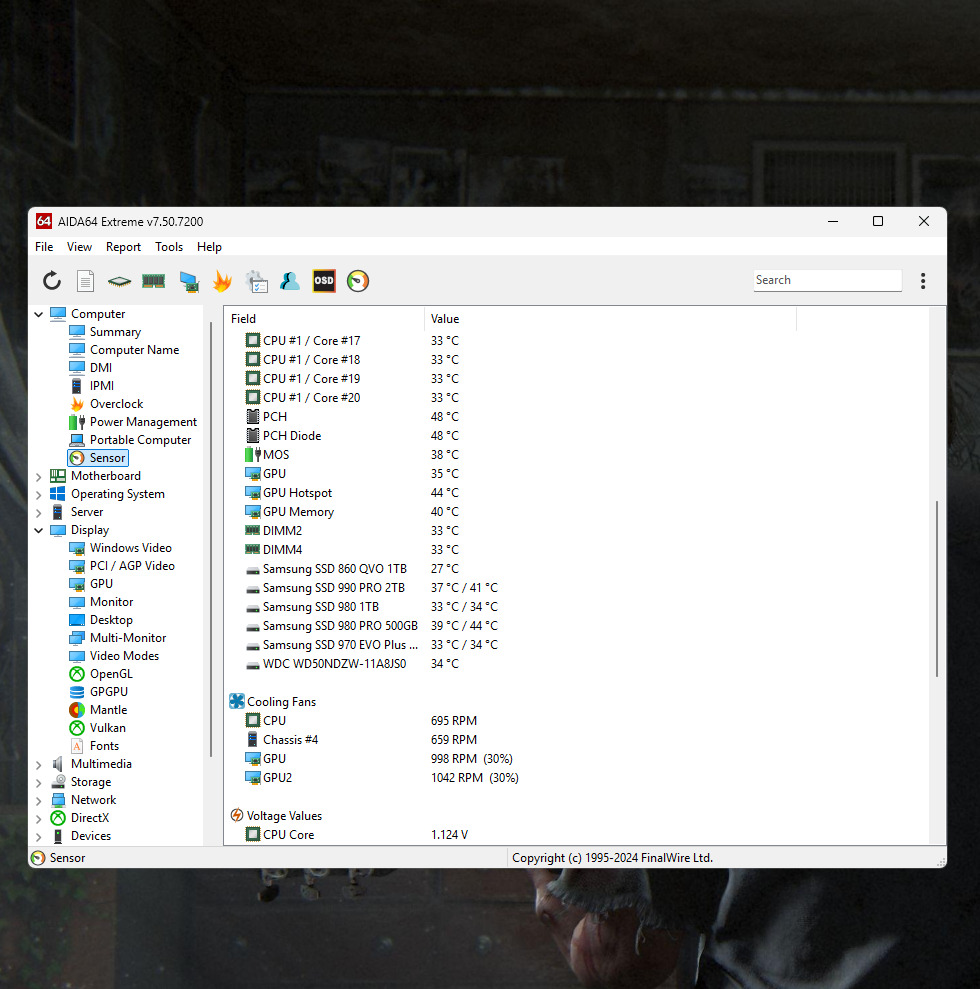980x989 pixels.
Task: Open the SensorPanel gauge icon
Action: point(358,281)
